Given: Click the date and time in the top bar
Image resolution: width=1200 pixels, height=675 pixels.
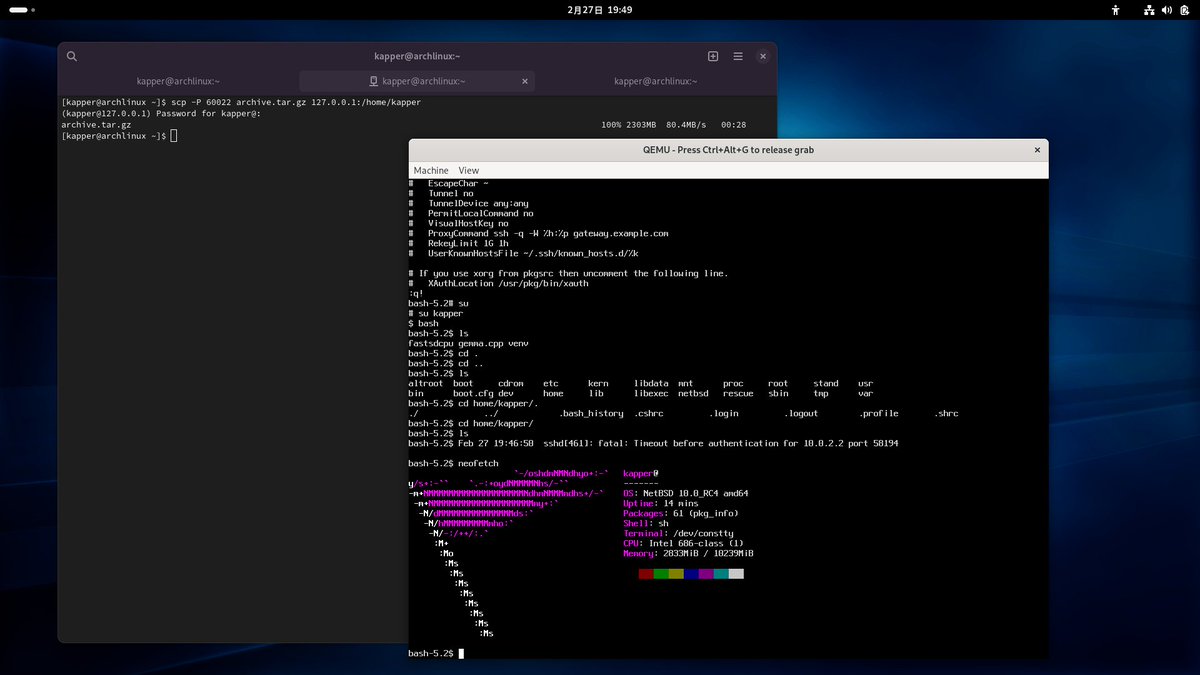Looking at the screenshot, I should (x=600, y=10).
